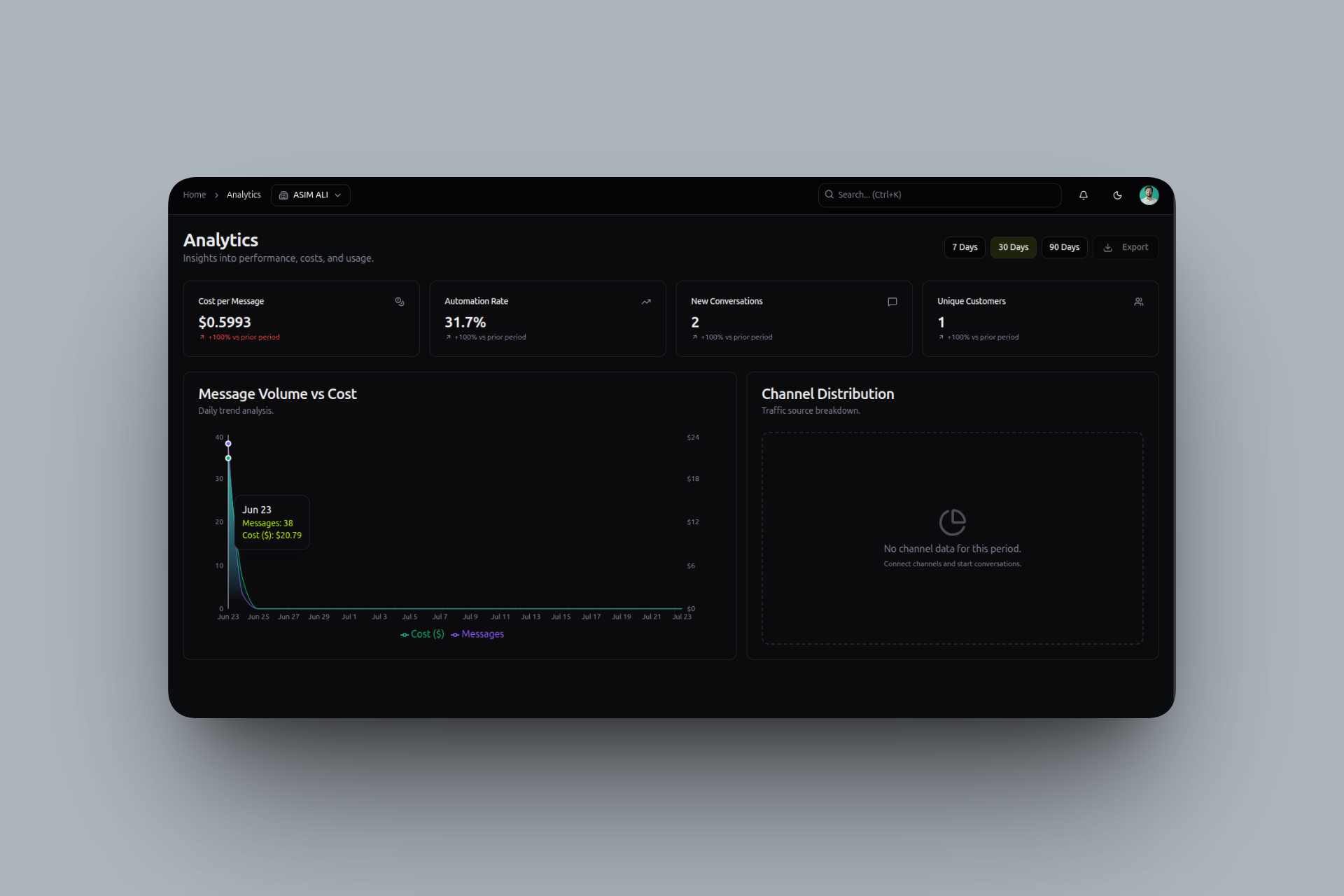The height and width of the screenshot is (896, 1344).
Task: Click the 31.7% automation rate value
Action: click(x=465, y=323)
